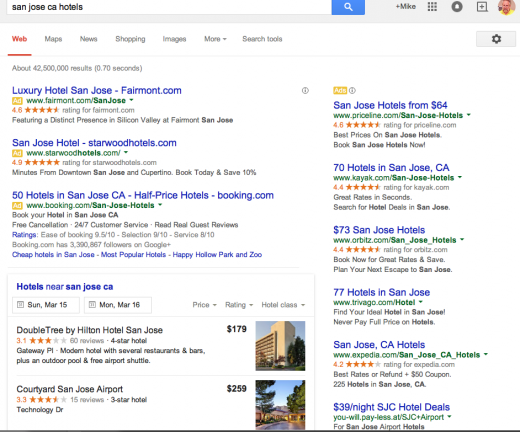Switch to the Images tab
Screen dimensions: 520x432
[174, 39]
